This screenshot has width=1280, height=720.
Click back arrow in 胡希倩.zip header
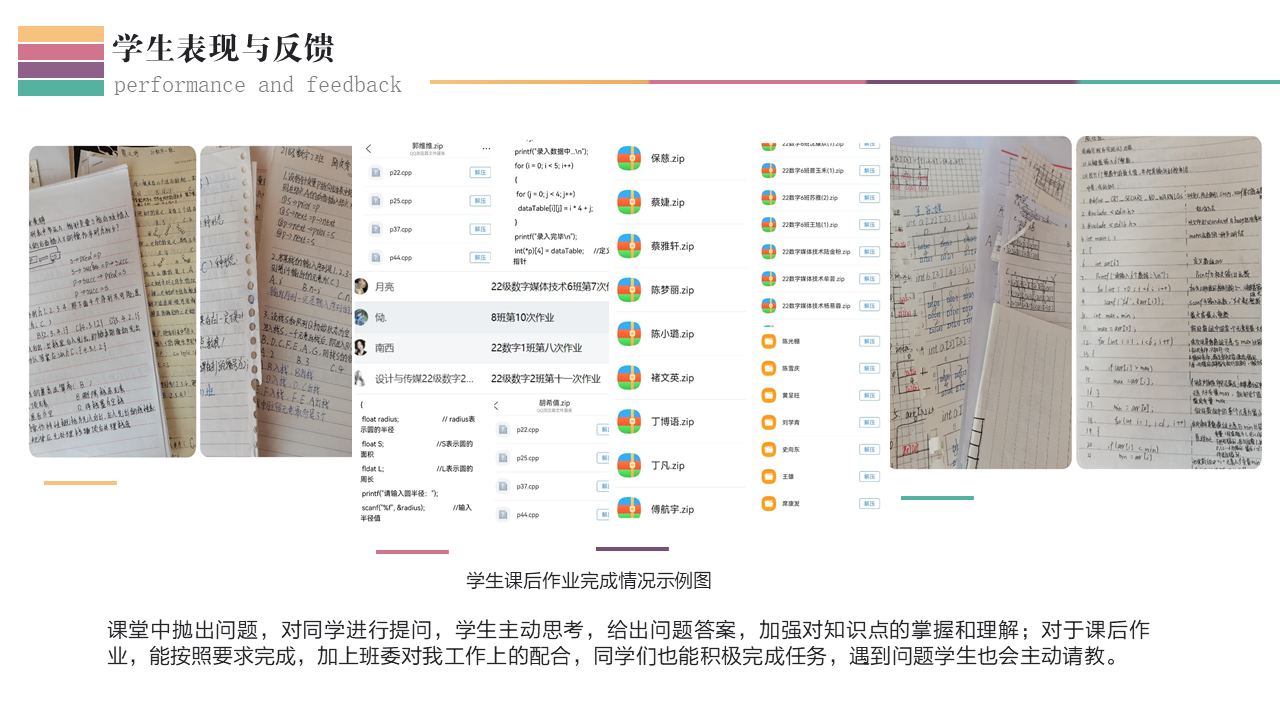(x=496, y=405)
